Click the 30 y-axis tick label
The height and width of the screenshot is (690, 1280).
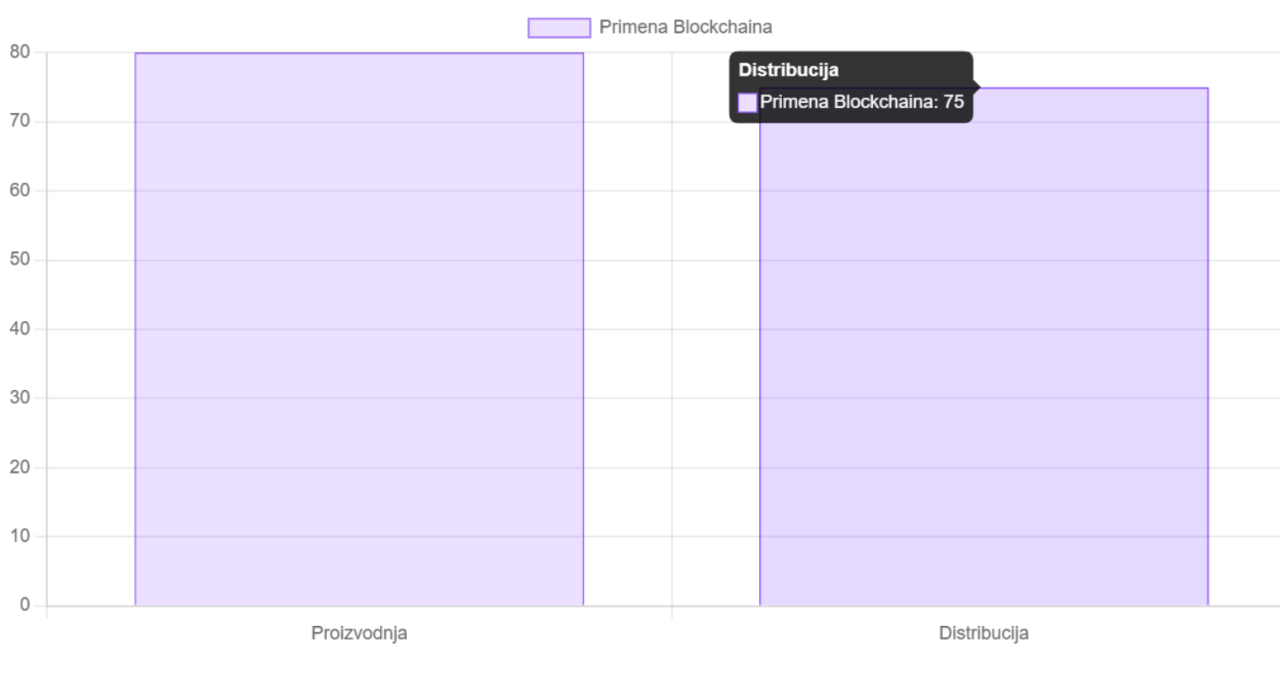click(x=21, y=397)
